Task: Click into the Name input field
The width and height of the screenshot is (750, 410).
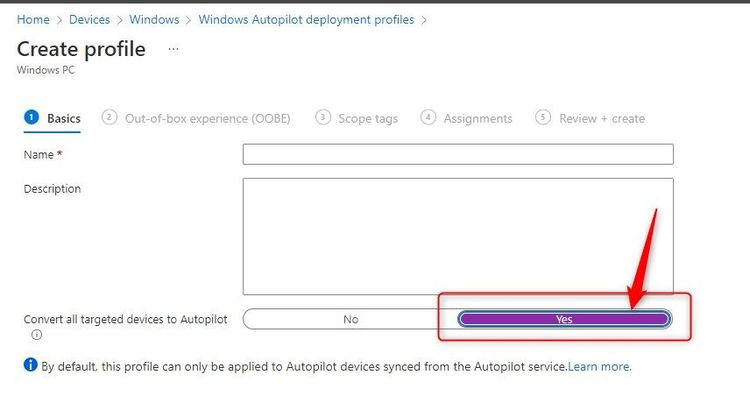Action: (457, 154)
